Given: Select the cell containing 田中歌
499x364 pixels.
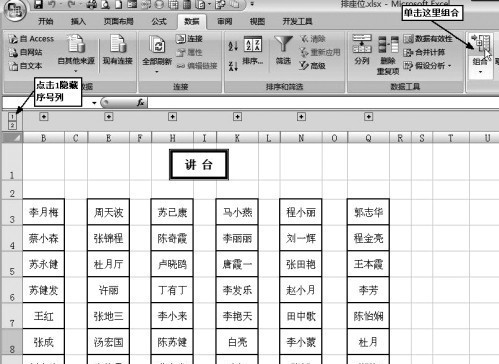Looking at the screenshot, I should 301,316.
